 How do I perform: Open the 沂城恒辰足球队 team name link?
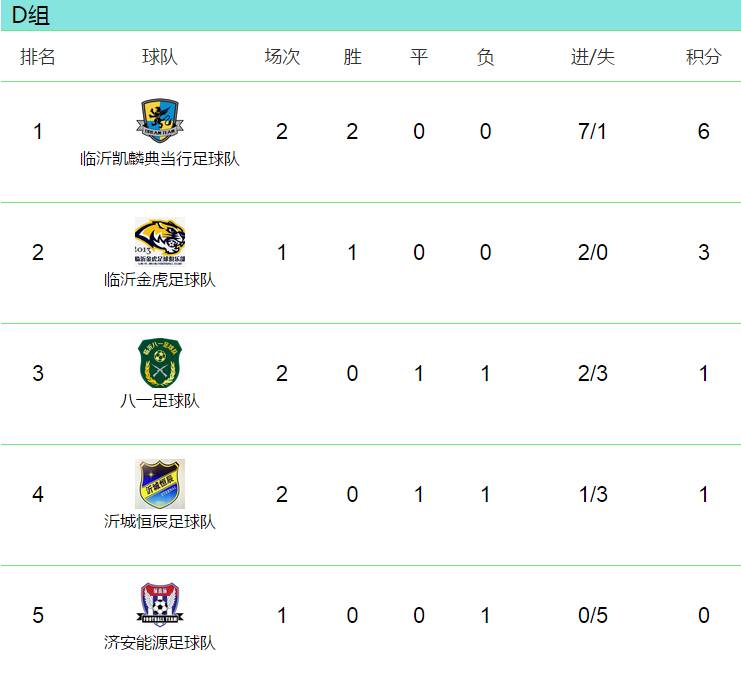pyautogui.click(x=160, y=521)
